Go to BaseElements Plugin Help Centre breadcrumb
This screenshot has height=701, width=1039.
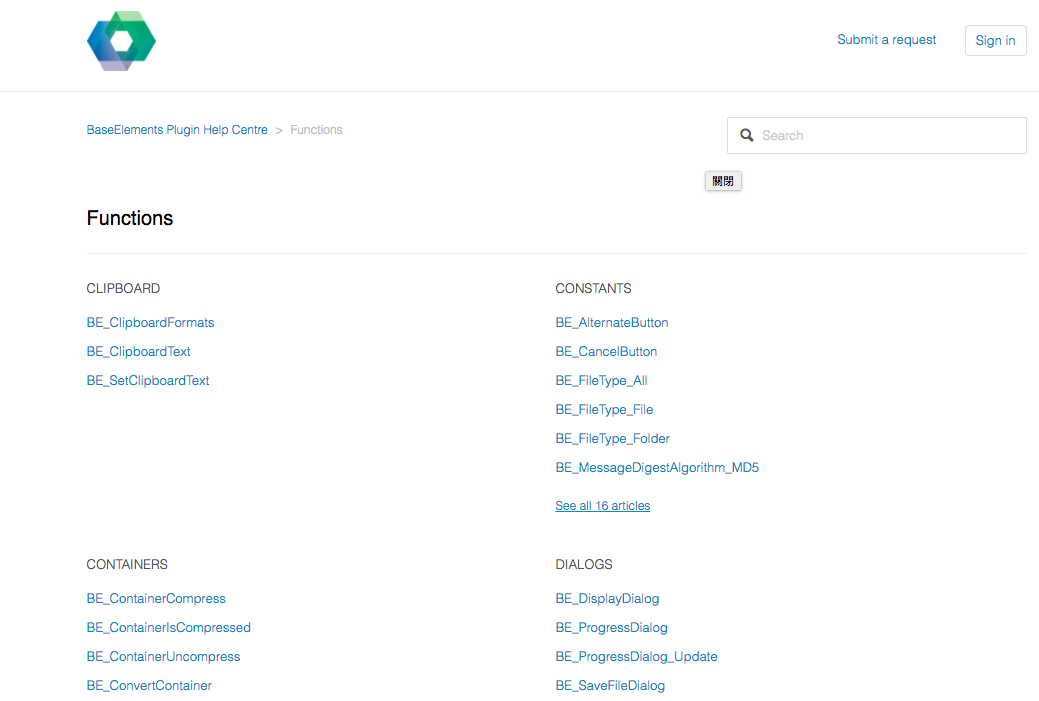point(177,130)
